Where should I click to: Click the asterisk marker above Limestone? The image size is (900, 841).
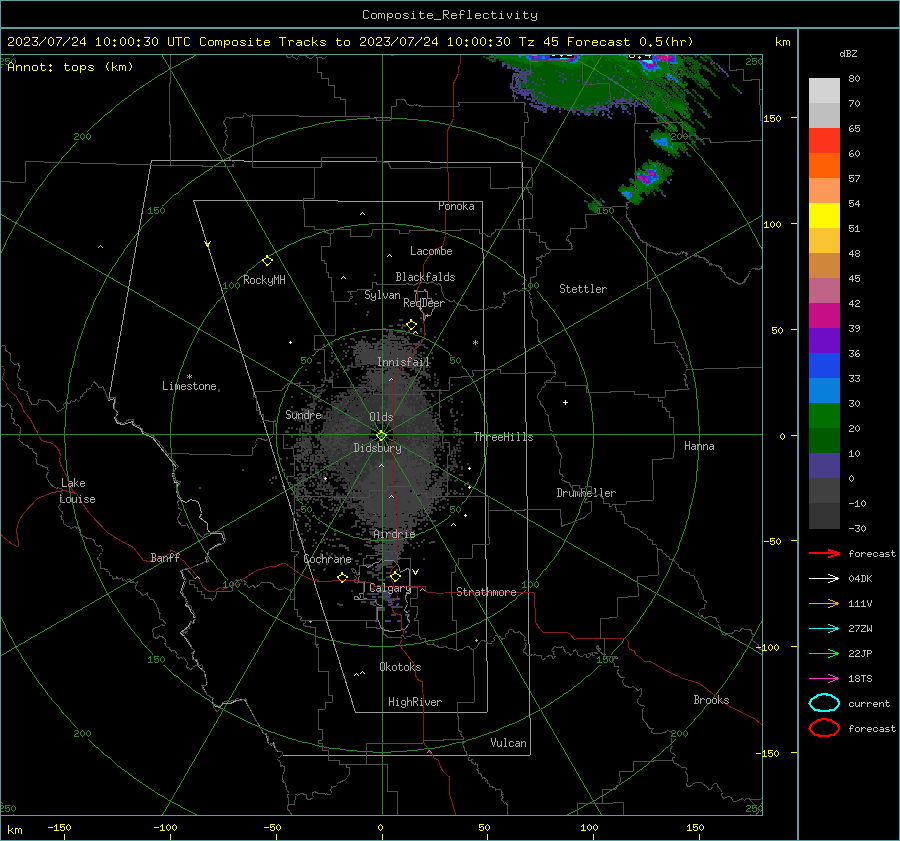[189, 377]
